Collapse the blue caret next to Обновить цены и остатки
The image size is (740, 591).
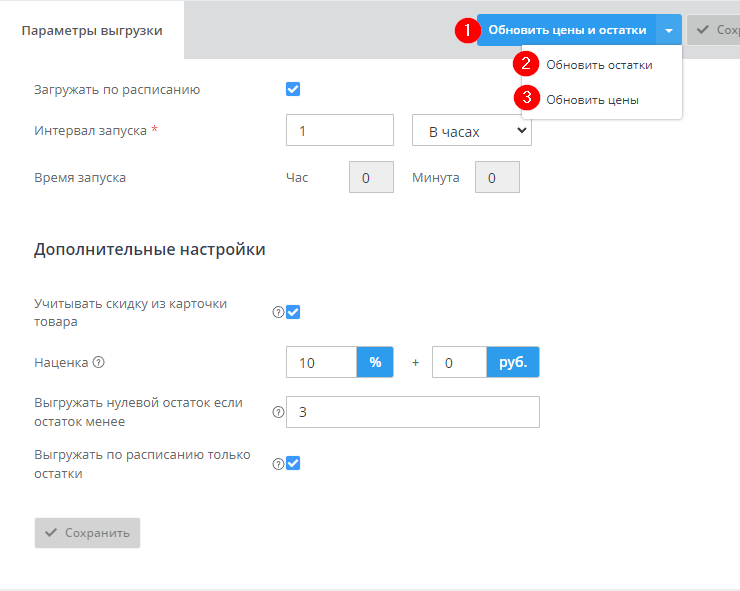point(669,30)
